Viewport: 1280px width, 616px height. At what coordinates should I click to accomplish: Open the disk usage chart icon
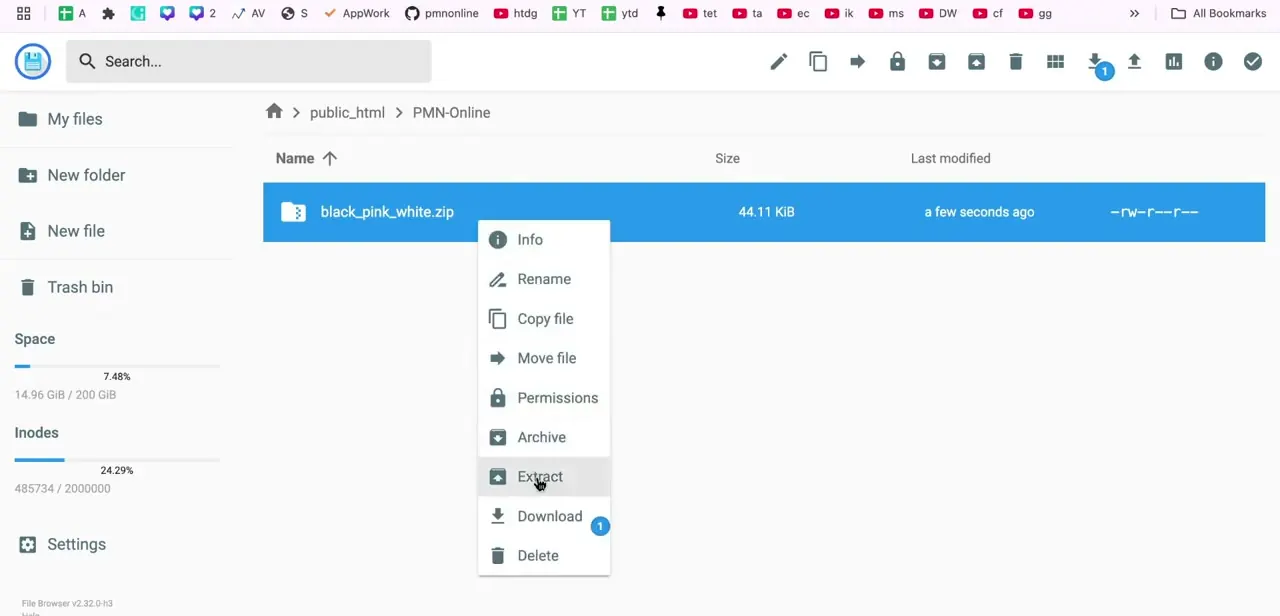[1174, 62]
